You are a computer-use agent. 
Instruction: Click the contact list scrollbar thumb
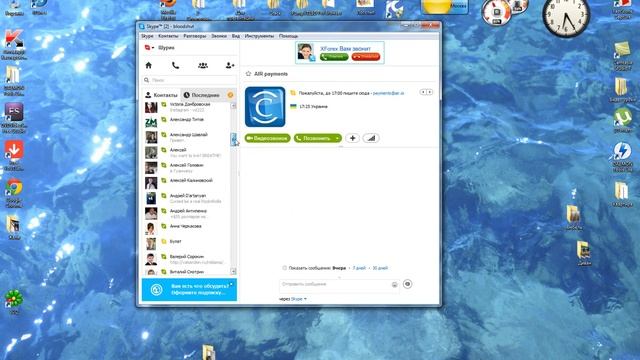coord(233,139)
